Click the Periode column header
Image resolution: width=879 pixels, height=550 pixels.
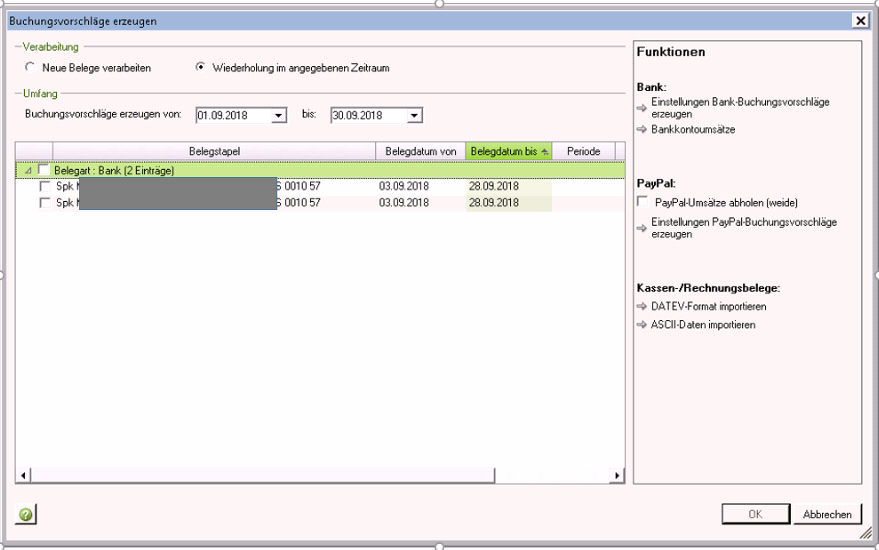584,151
